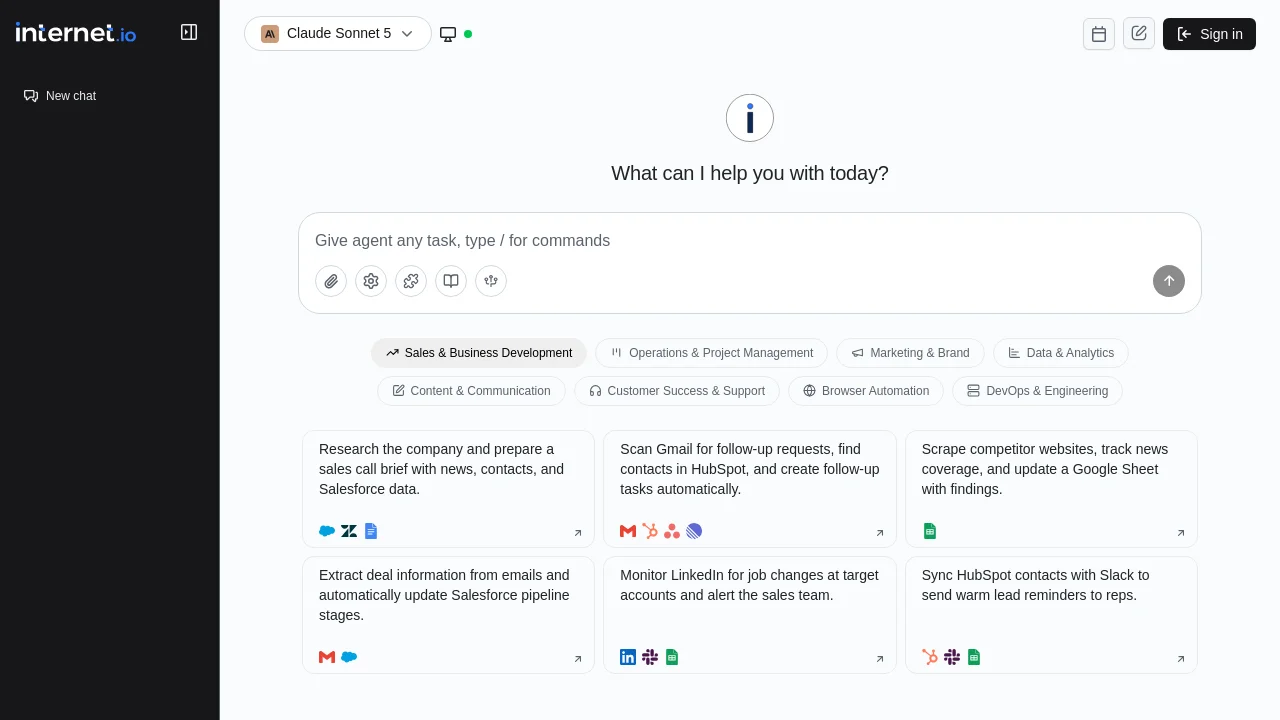Choose the Customer Success & Support category
This screenshot has height=720, width=1280.
click(x=677, y=391)
